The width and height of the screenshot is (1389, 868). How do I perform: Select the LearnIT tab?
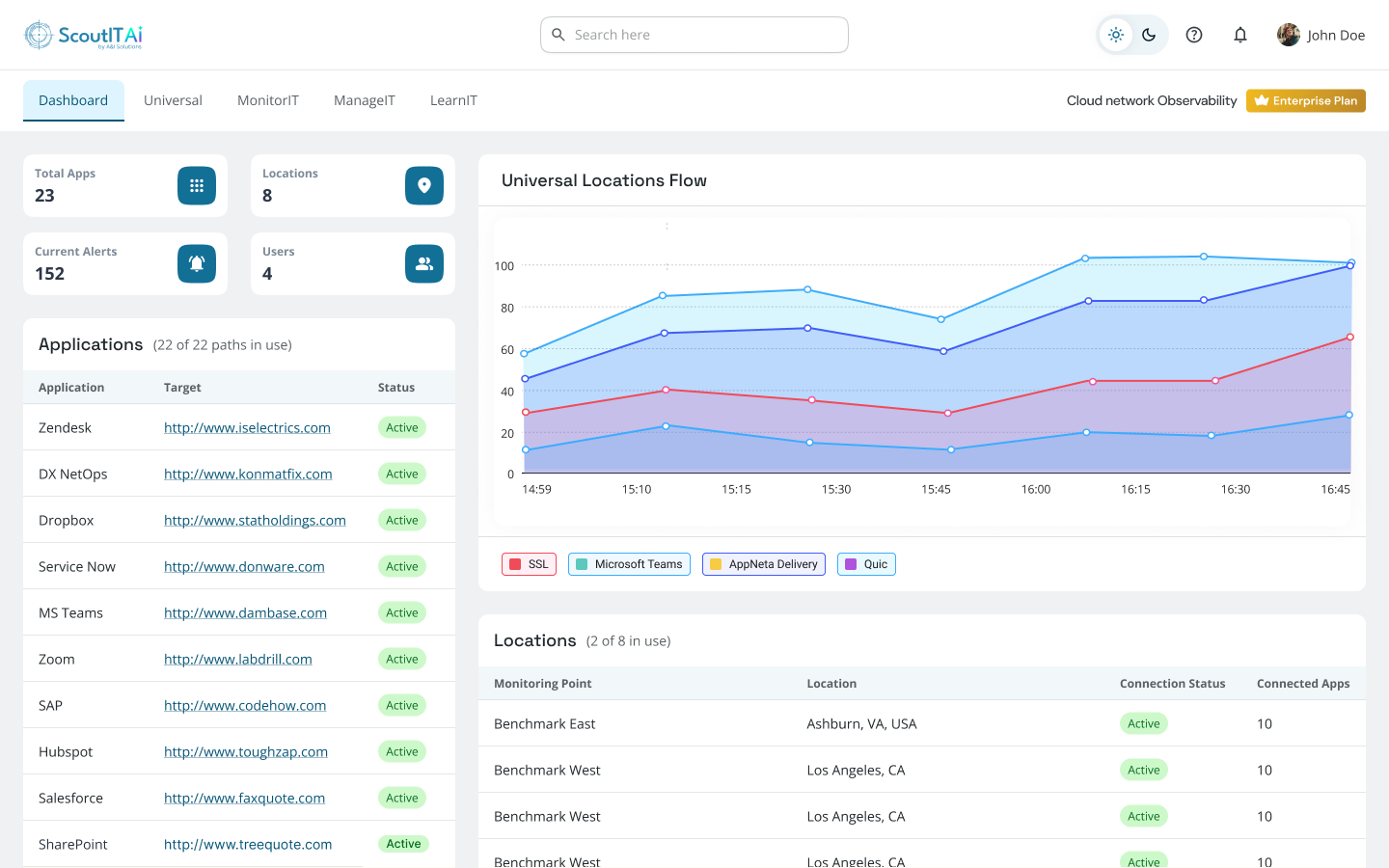point(453,99)
